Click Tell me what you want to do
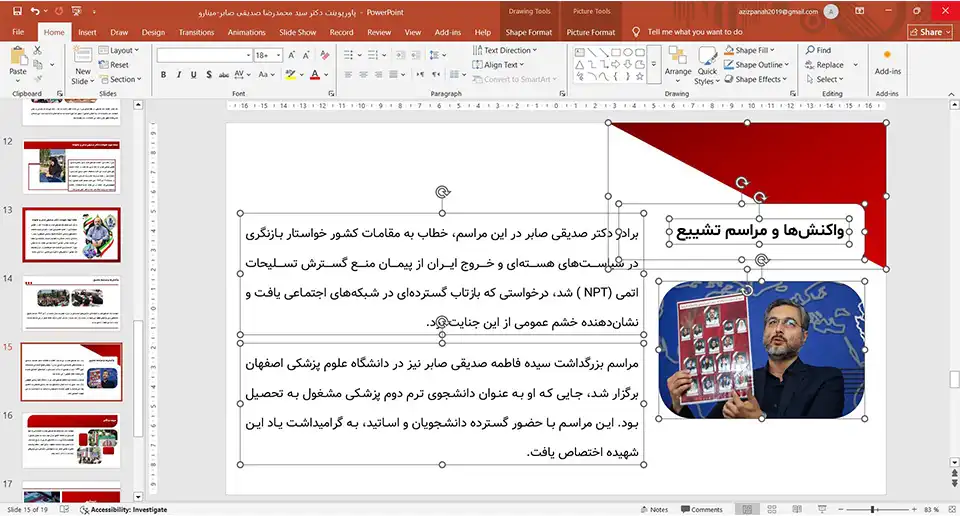960x516 pixels. click(x=695, y=32)
